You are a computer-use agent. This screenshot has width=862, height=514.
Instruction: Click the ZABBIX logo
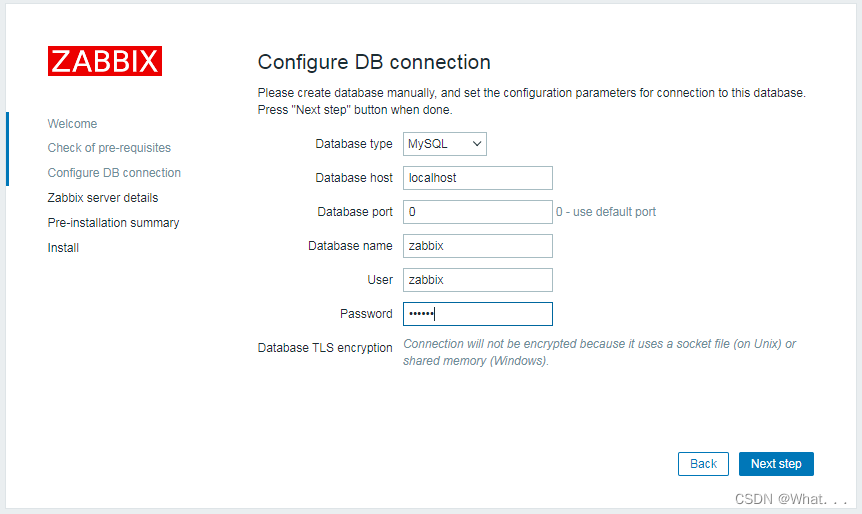point(104,61)
